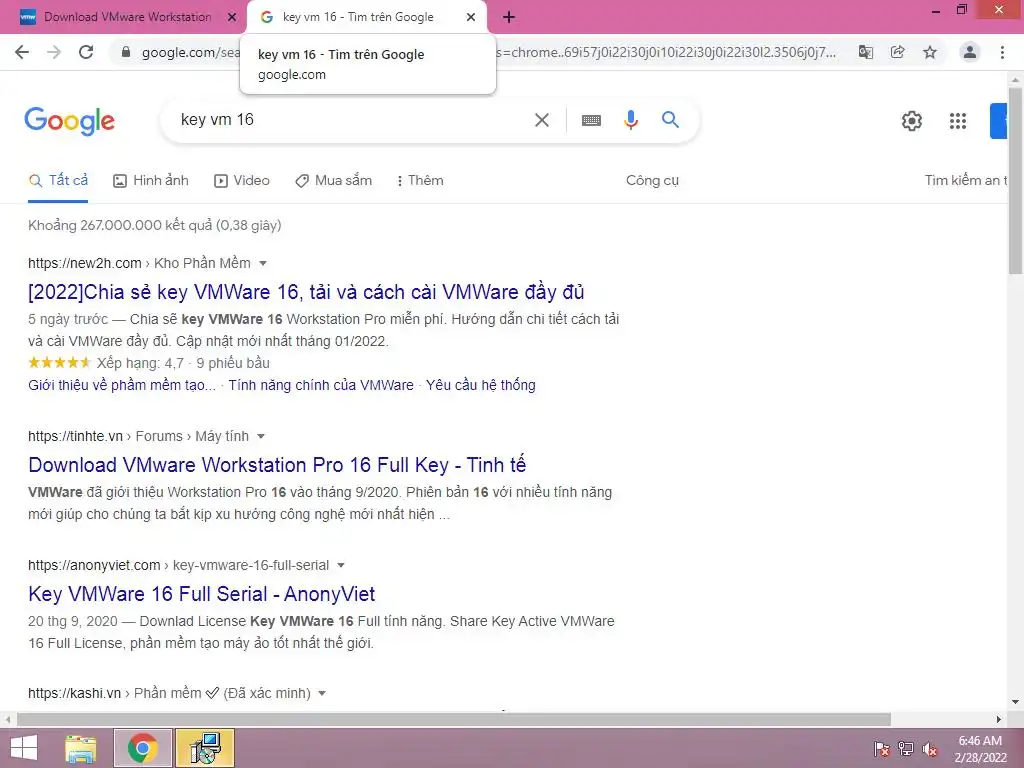Select the Tất cả results tab

point(58,180)
